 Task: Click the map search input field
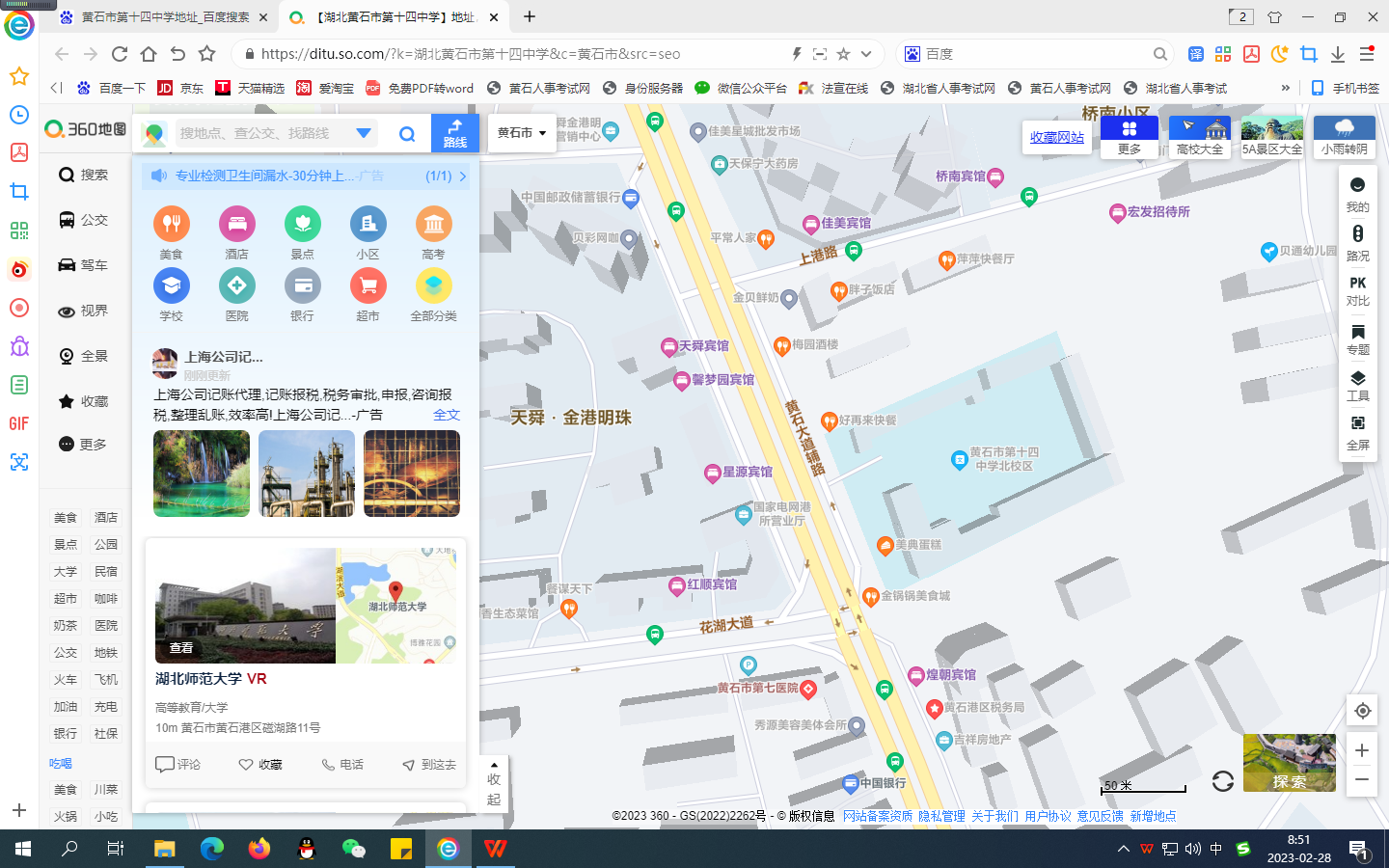(260, 133)
